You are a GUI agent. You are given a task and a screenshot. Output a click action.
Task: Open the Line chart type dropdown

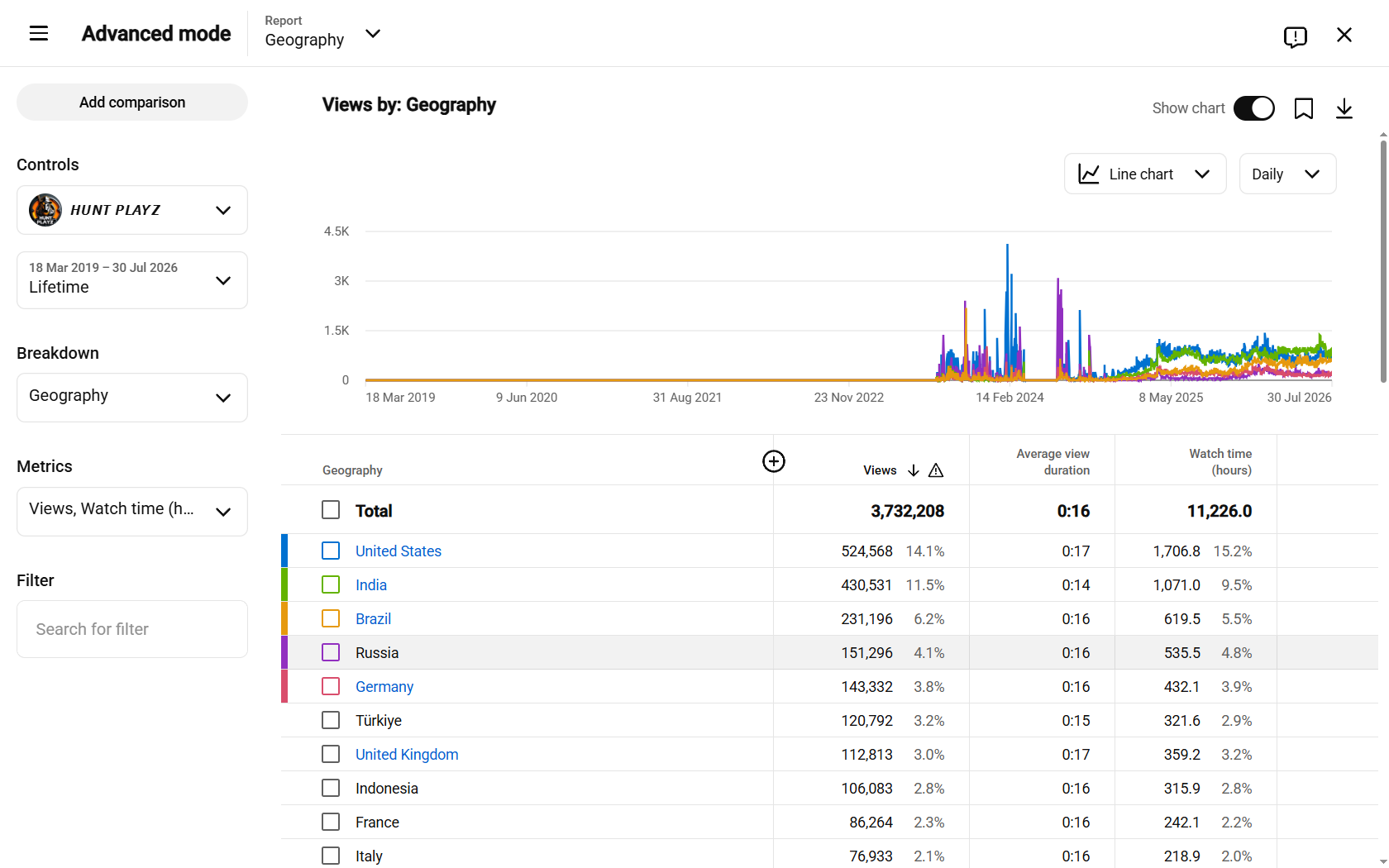pos(1145,174)
